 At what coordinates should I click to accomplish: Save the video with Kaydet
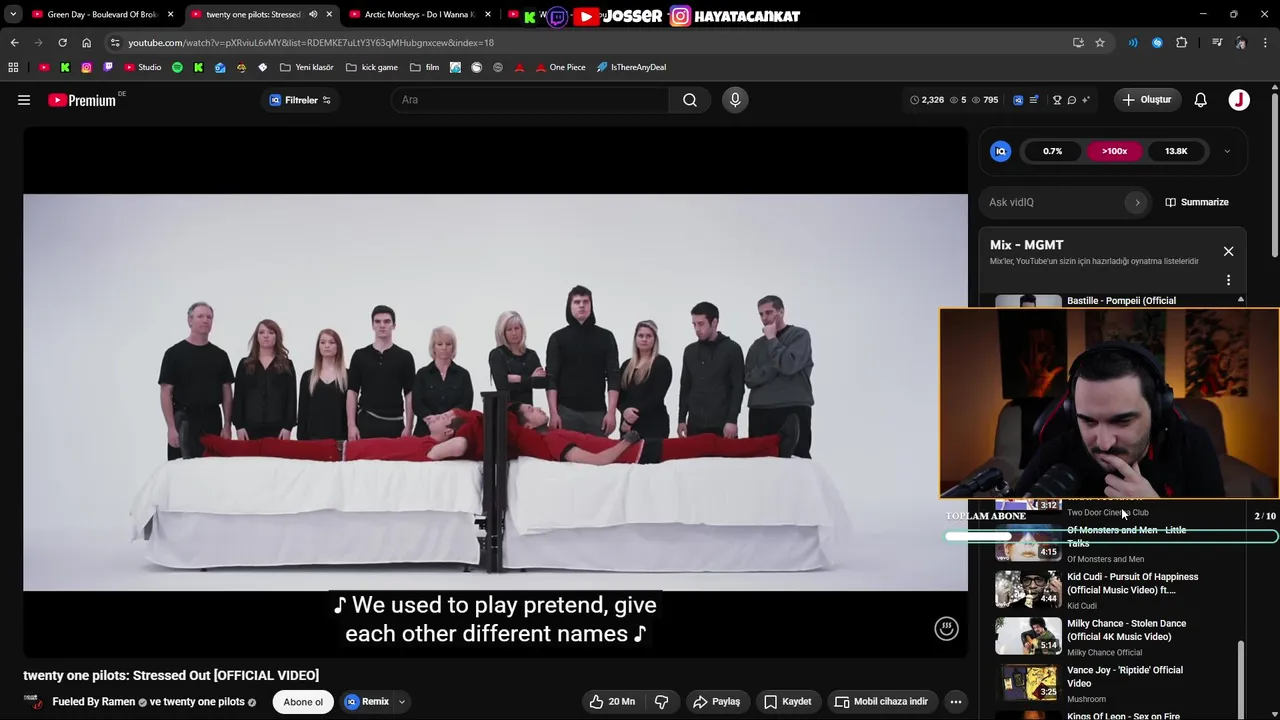(x=788, y=702)
